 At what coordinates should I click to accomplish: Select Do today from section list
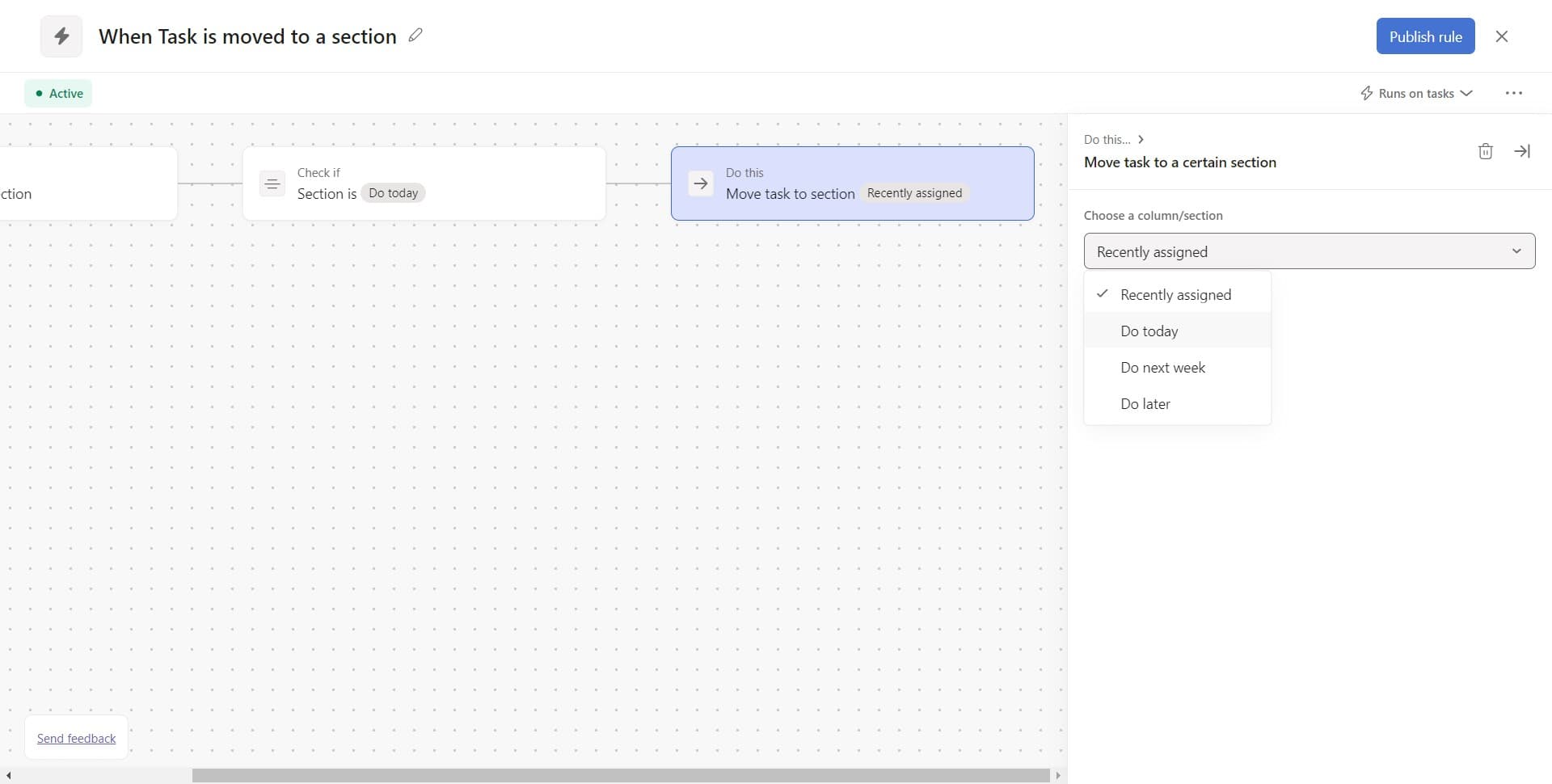[x=1149, y=331]
